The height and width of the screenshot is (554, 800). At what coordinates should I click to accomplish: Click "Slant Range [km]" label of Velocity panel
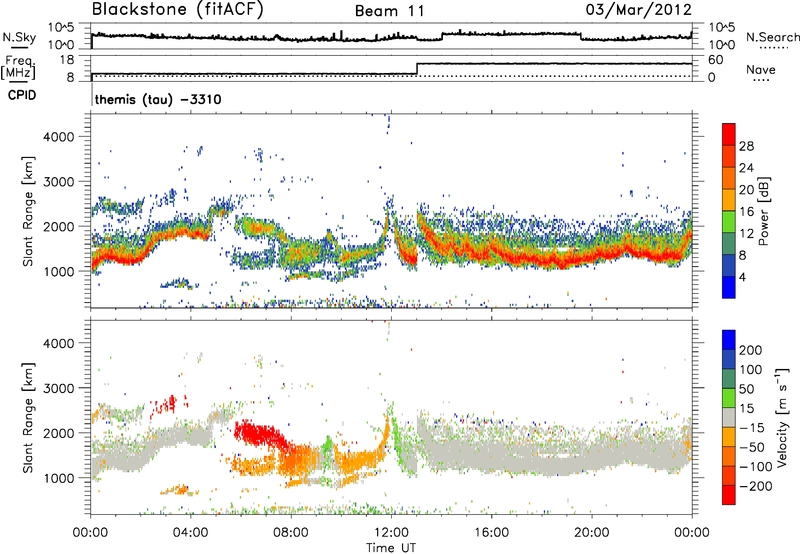click(28, 417)
